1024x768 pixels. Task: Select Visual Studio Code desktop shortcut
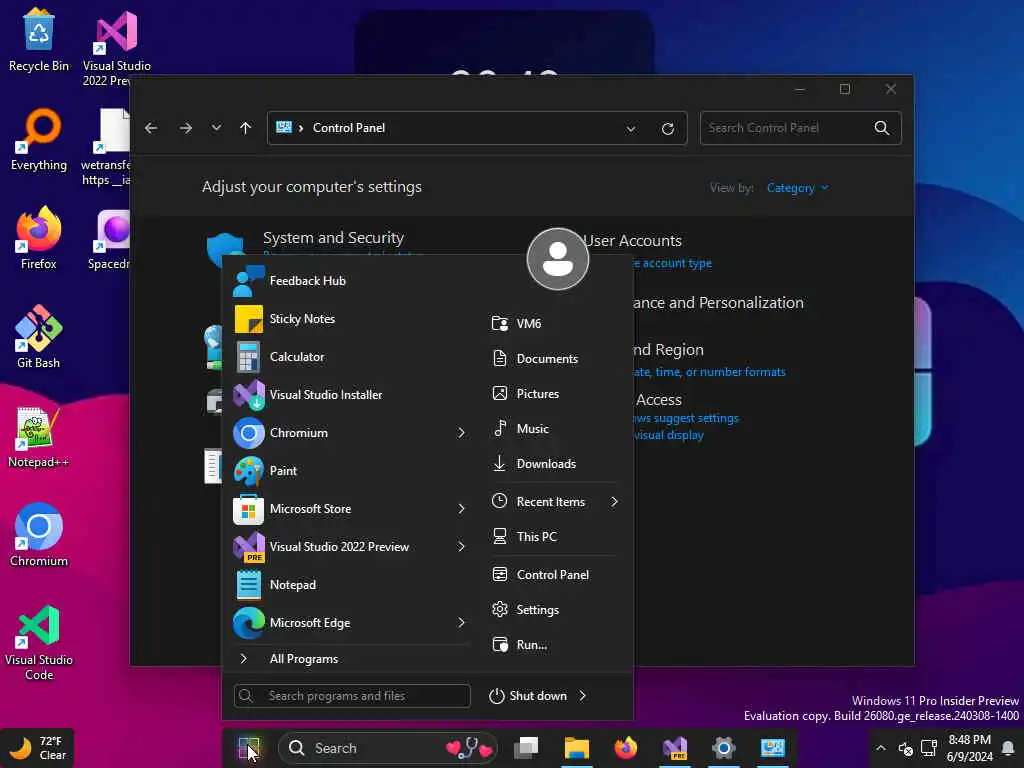(39, 643)
